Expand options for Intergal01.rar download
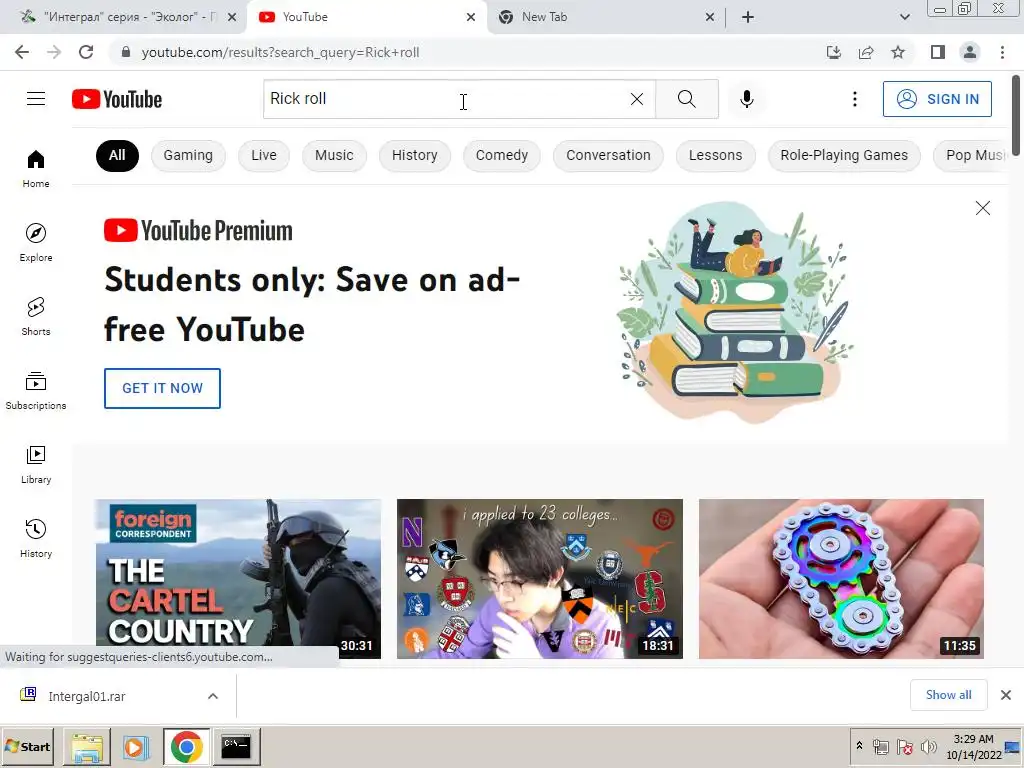Screen dimensions: 1024x768 213,696
